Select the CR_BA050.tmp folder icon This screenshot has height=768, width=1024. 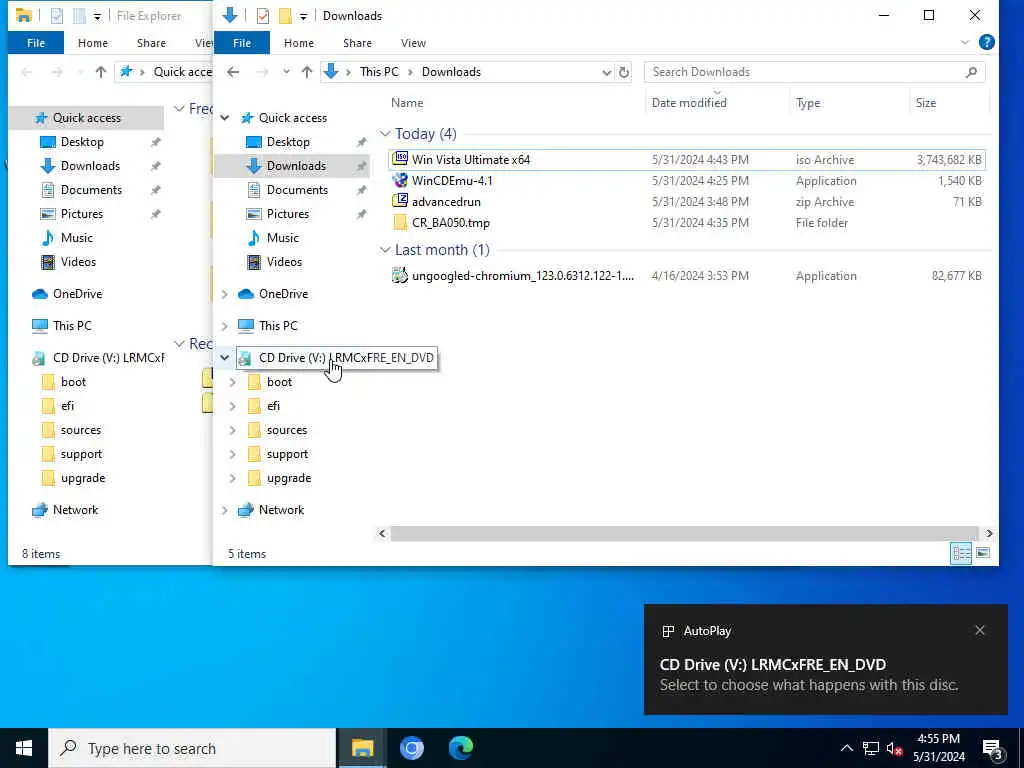400,223
